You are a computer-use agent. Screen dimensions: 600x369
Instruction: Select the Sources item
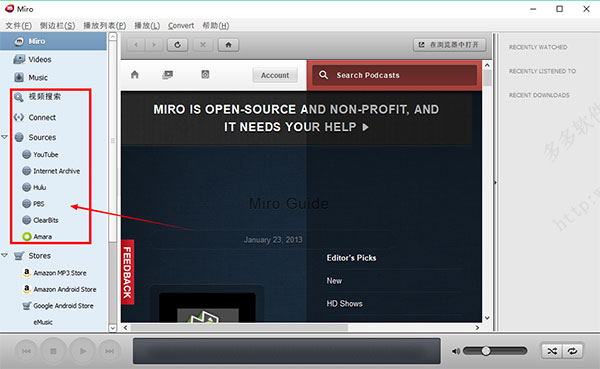click(42, 137)
